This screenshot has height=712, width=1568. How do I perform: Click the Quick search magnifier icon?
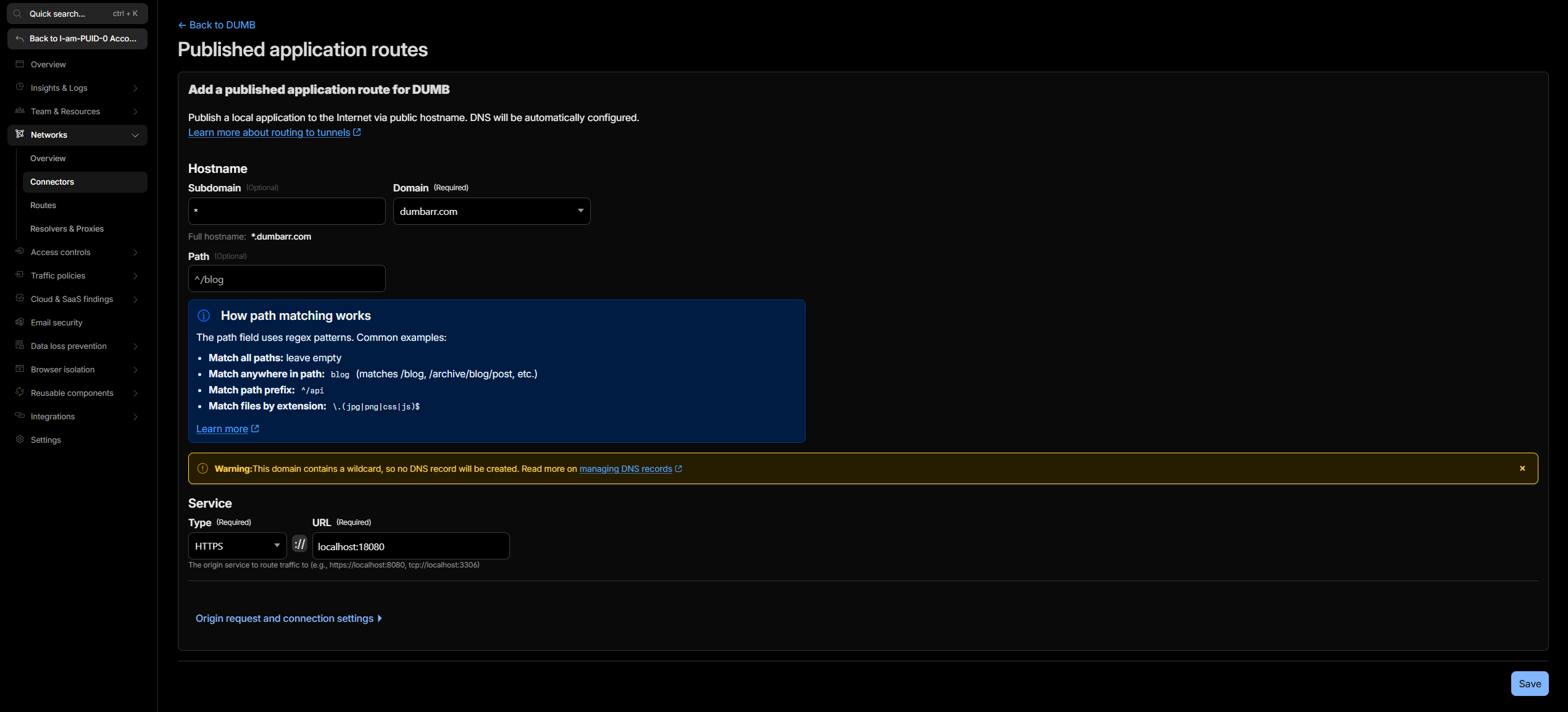(18, 14)
